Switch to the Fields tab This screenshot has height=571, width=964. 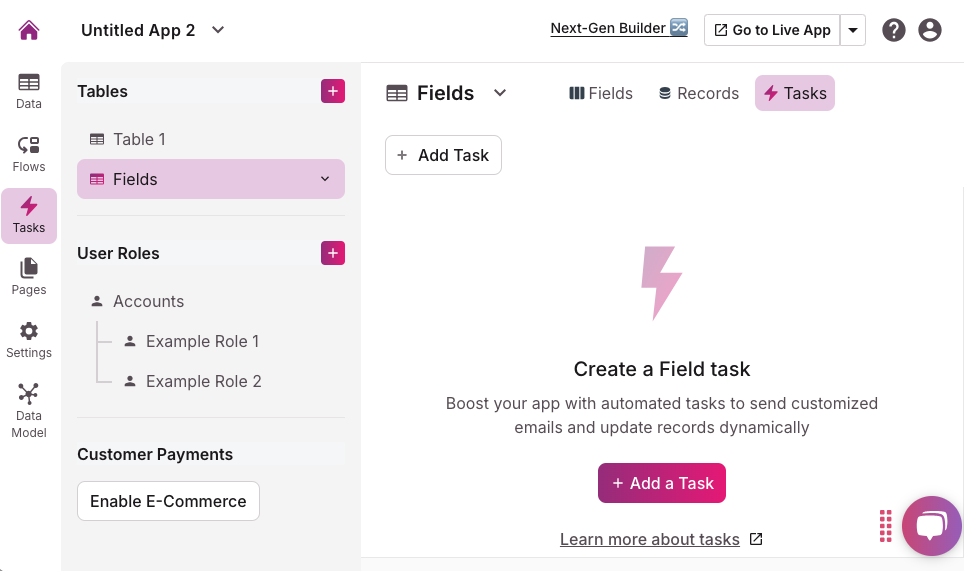tap(601, 93)
